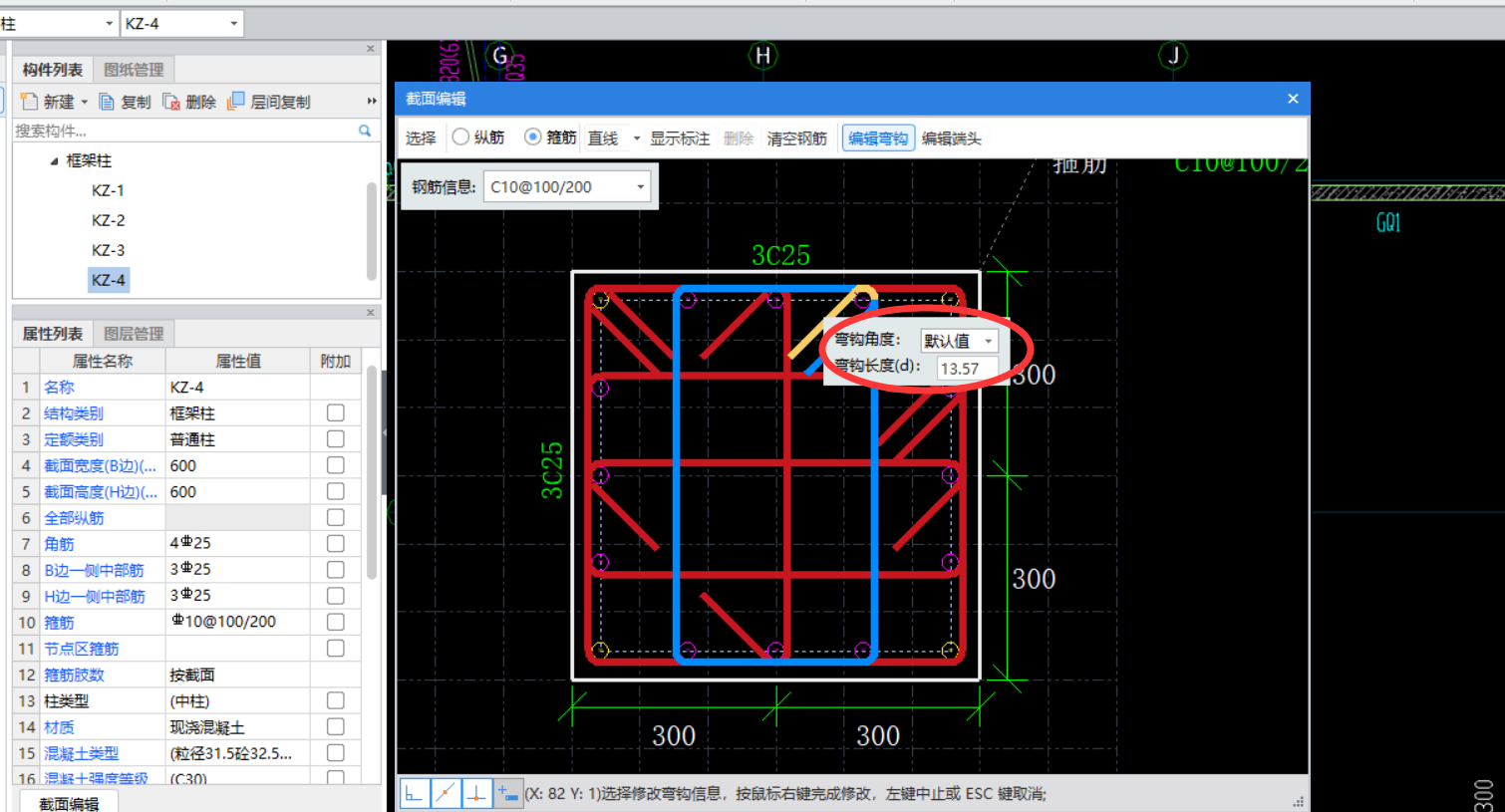Tick the 附加 checkbox for 截面宽度(B边)
The image size is (1505, 812).
coord(336,465)
